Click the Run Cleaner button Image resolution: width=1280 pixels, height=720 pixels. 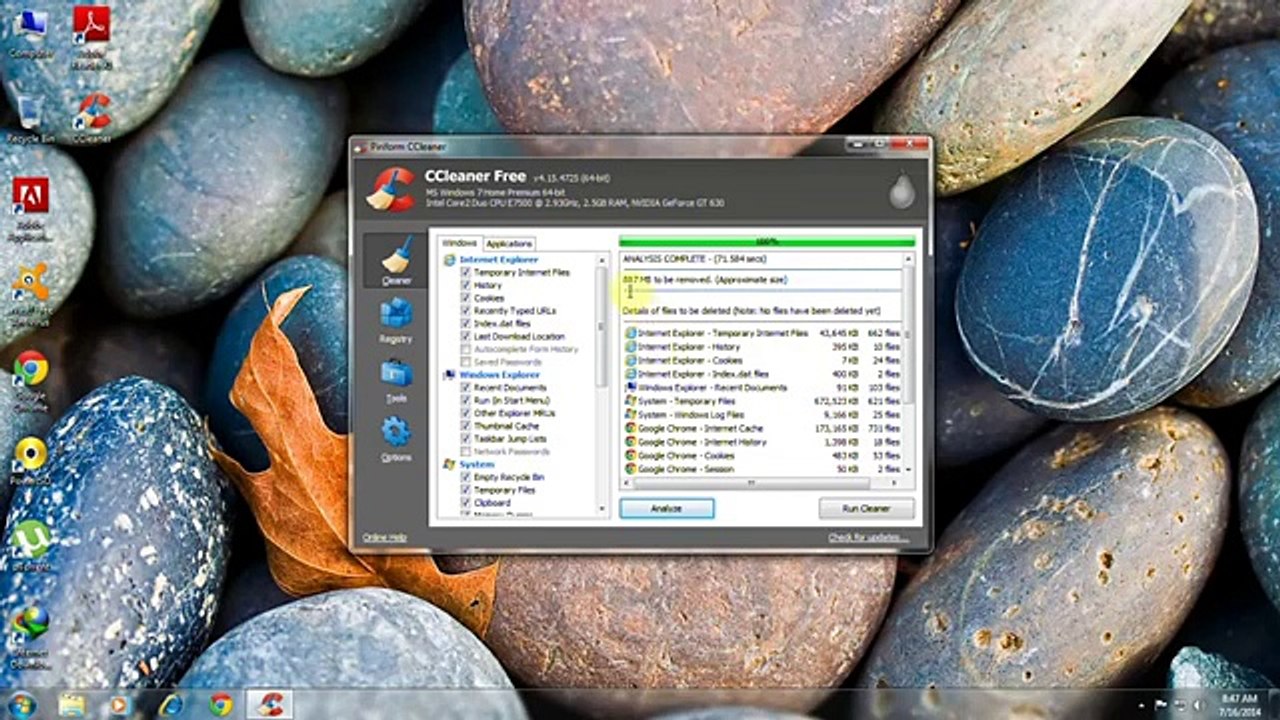click(x=866, y=508)
